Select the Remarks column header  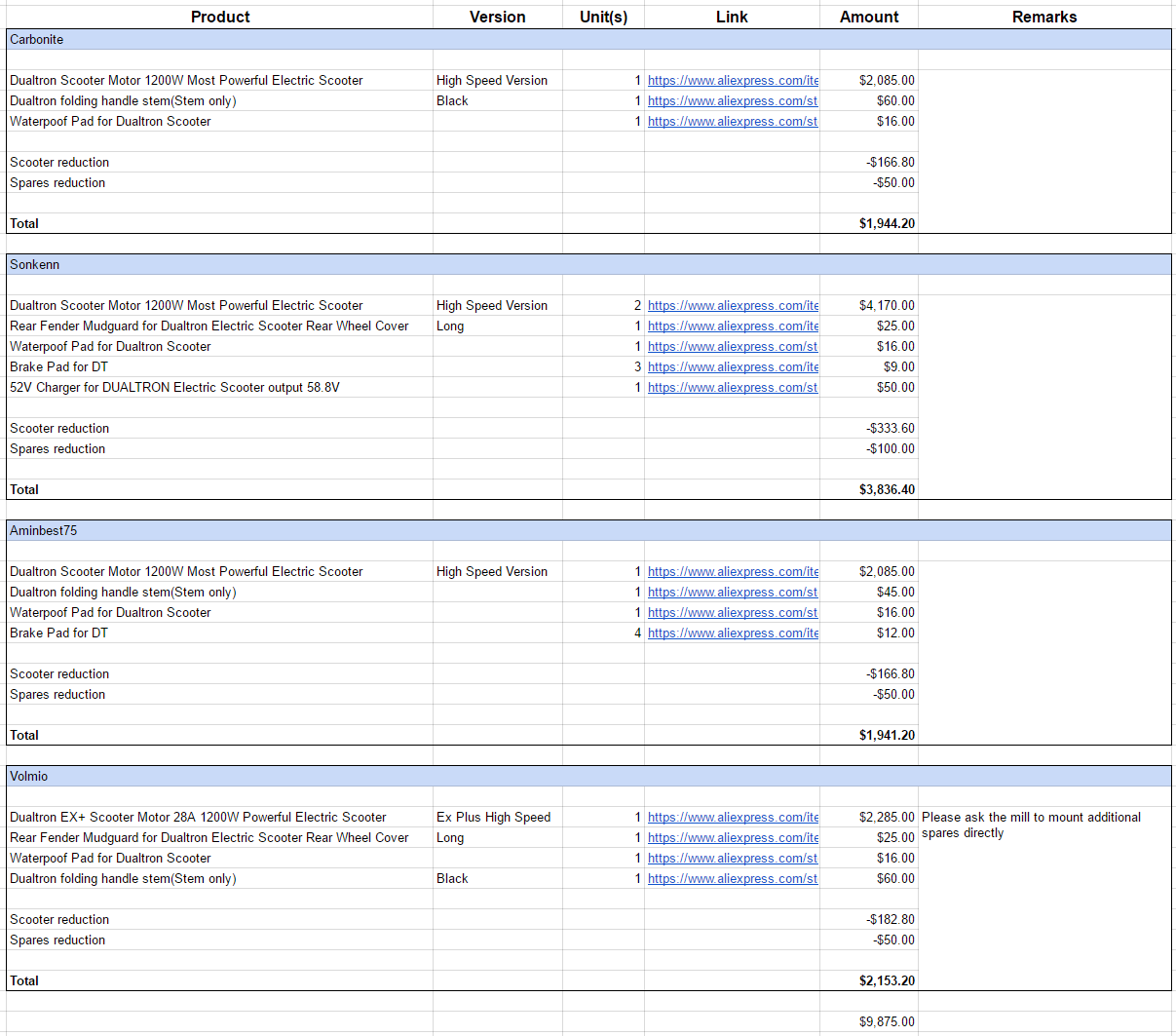(x=1044, y=17)
